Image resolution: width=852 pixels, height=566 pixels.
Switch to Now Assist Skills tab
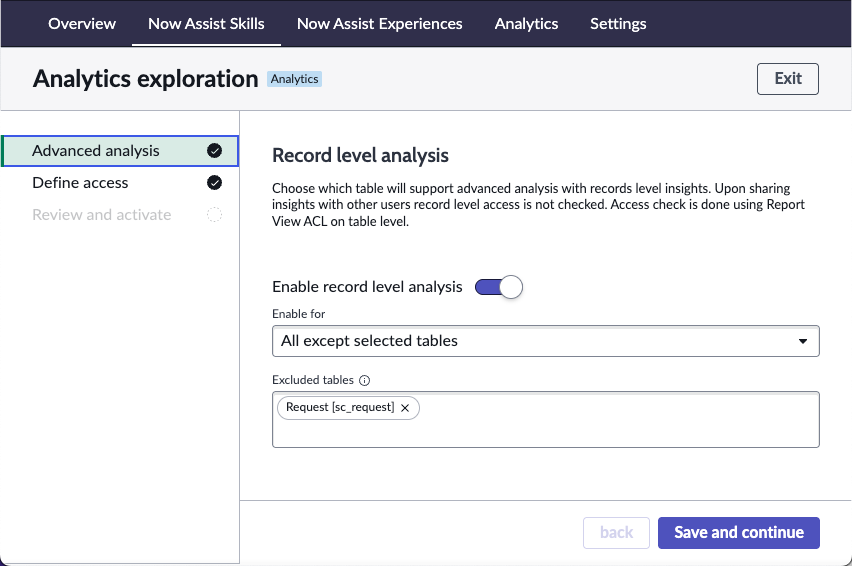206,24
